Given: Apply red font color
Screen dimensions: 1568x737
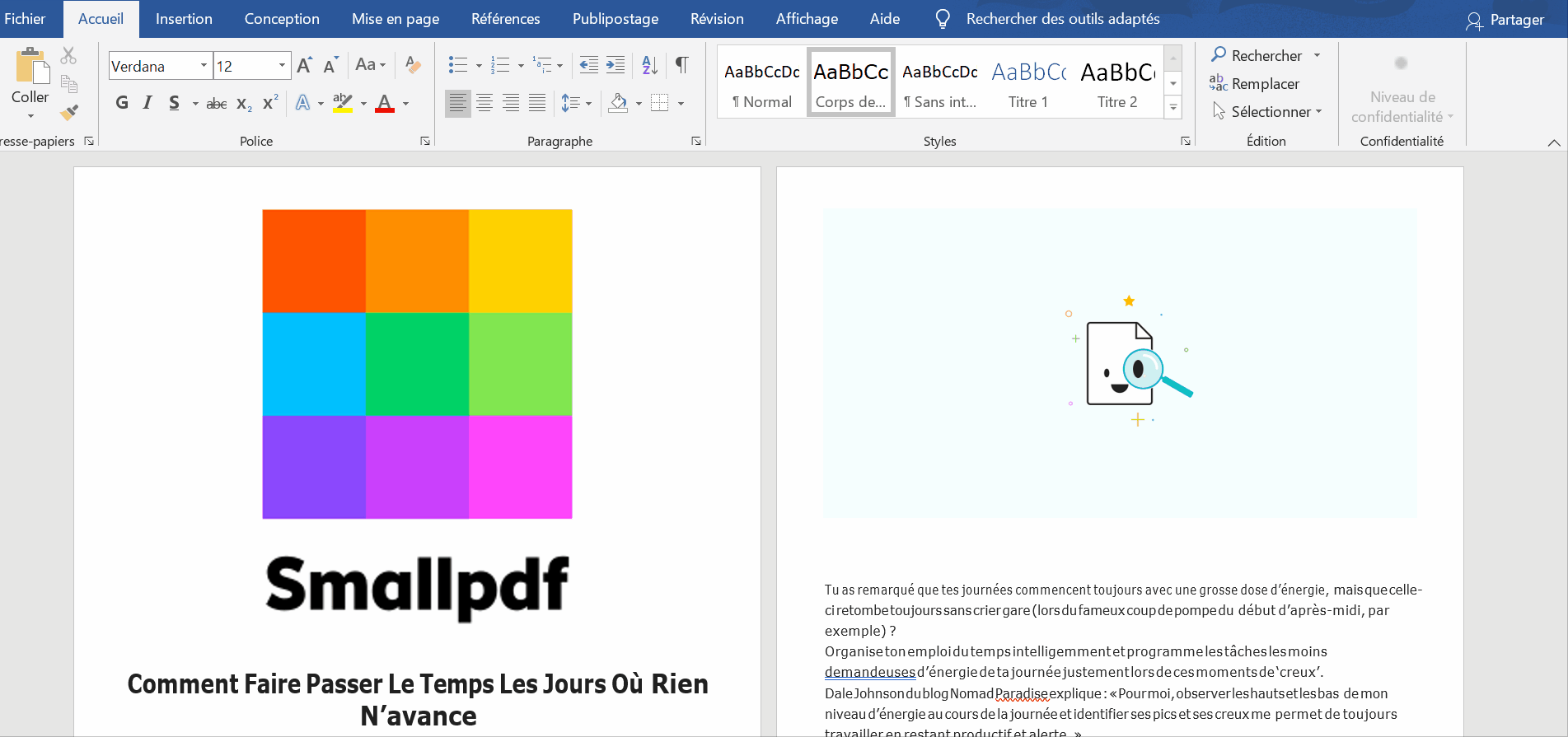Looking at the screenshot, I should 385,103.
